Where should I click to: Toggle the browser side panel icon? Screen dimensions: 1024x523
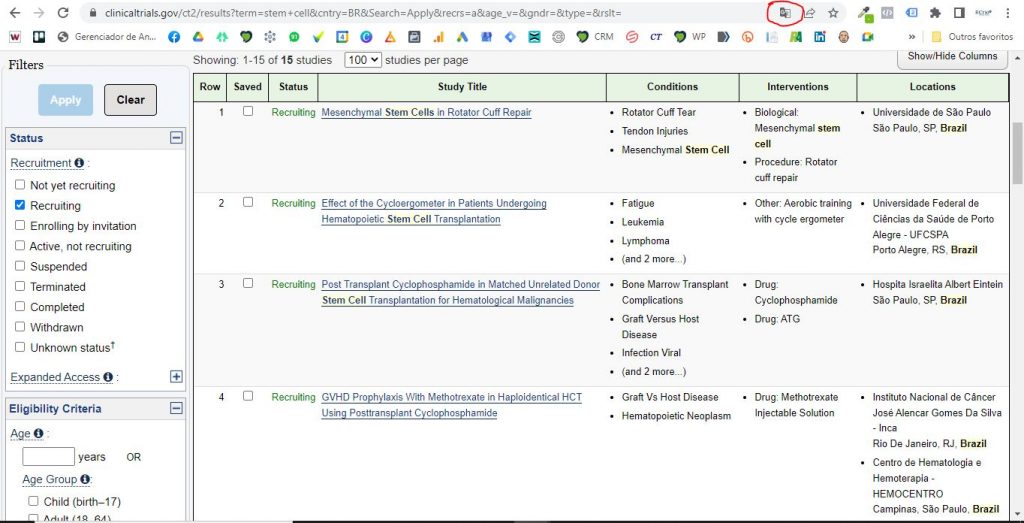coord(959,12)
